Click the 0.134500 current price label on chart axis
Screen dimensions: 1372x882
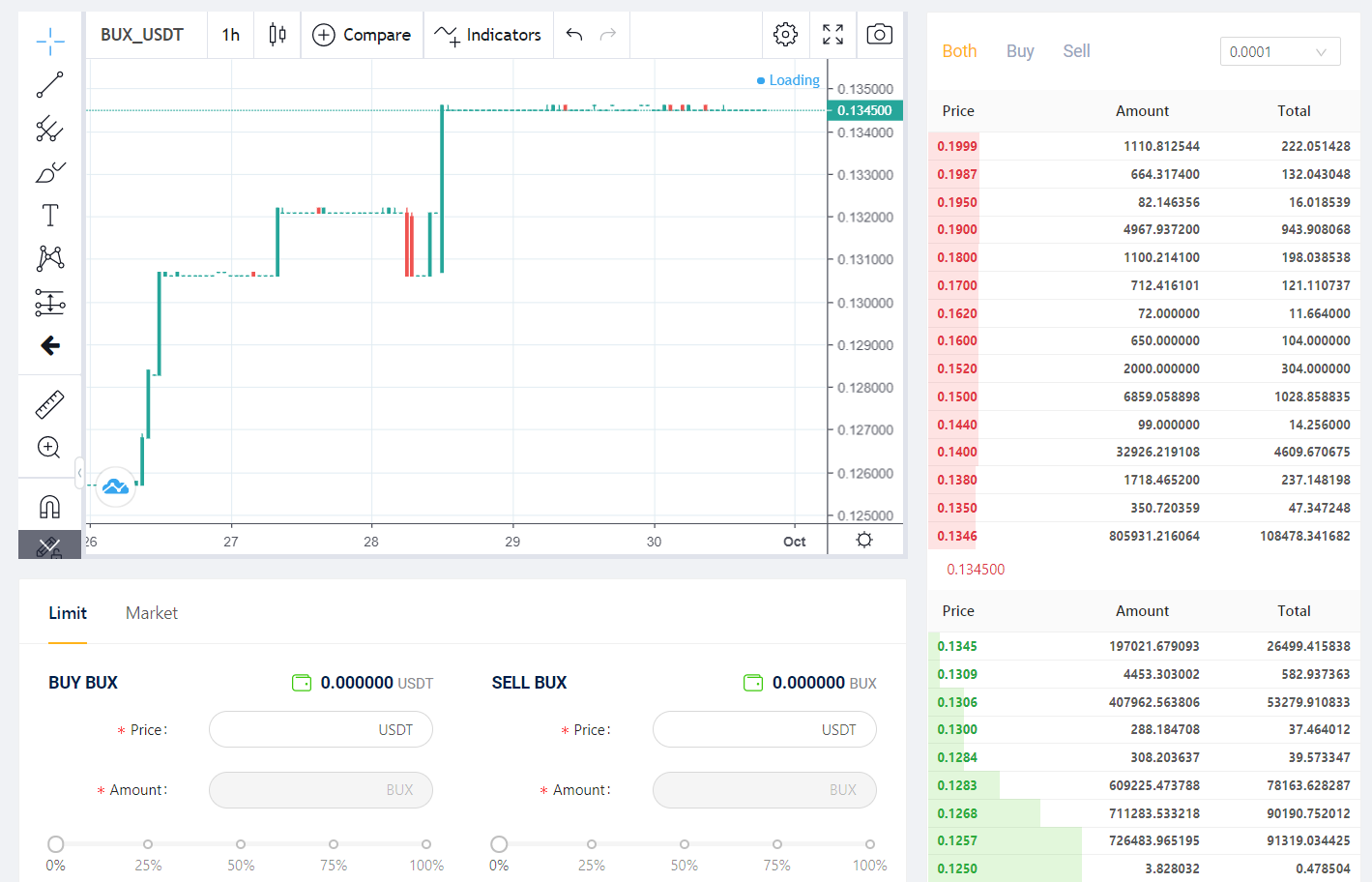tap(865, 110)
